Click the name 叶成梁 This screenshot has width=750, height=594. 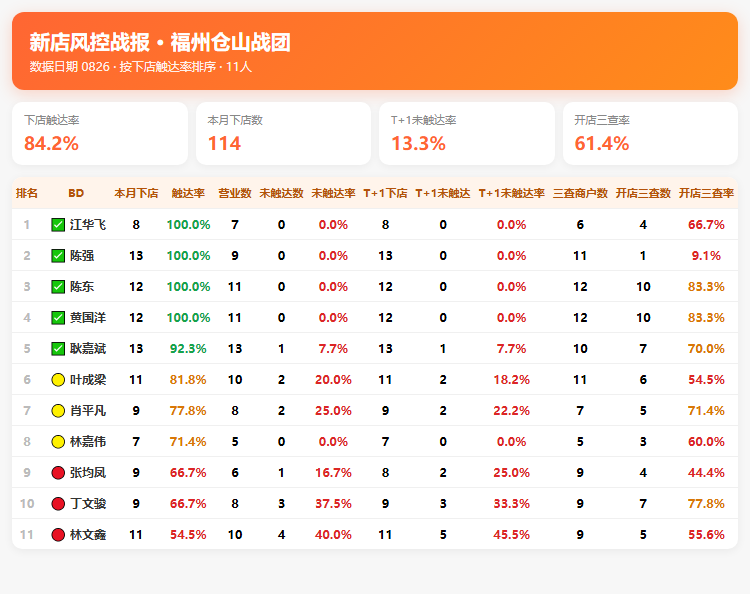coord(88,380)
